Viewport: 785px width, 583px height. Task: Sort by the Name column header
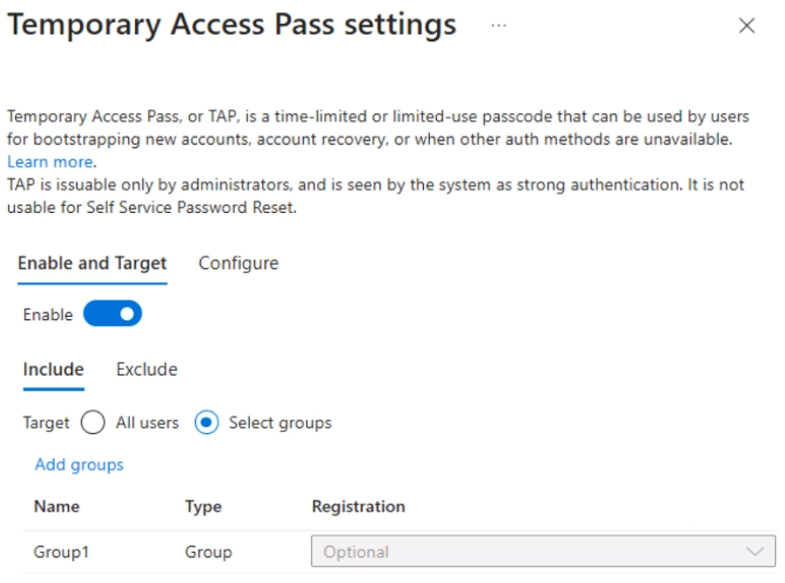tap(57, 507)
